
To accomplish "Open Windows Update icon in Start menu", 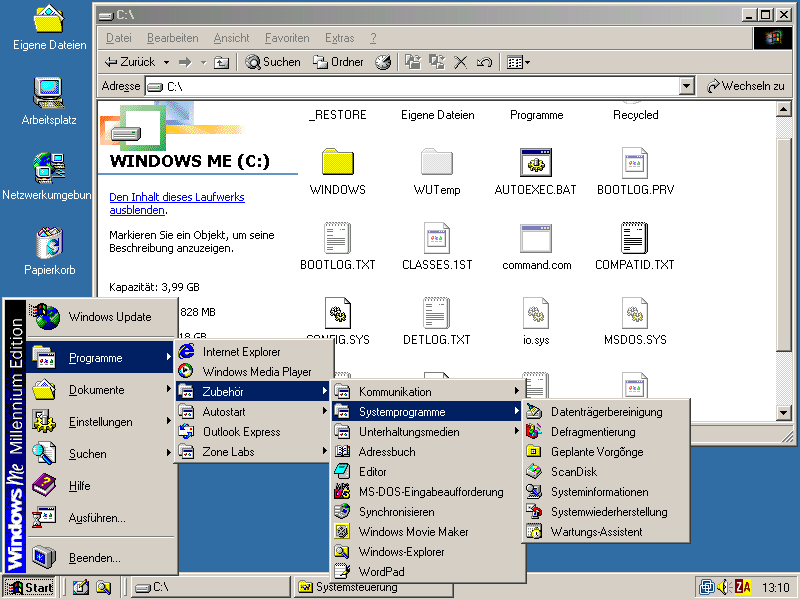I will click(45, 317).
